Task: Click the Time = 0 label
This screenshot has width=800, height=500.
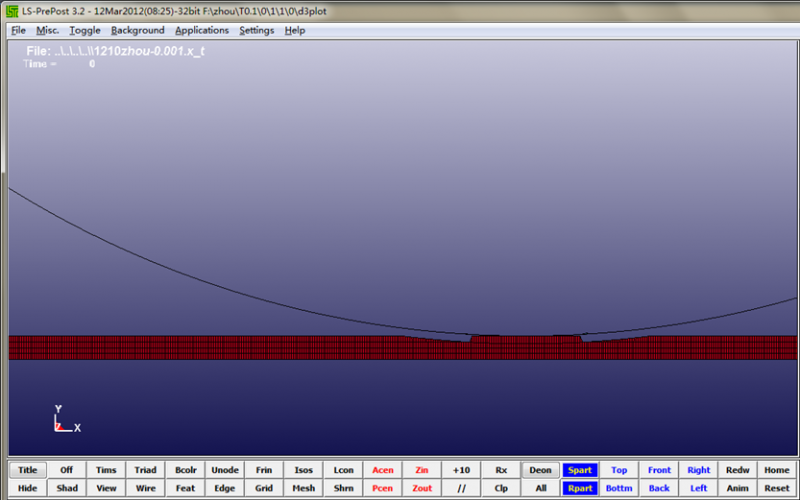Action: click(x=59, y=64)
